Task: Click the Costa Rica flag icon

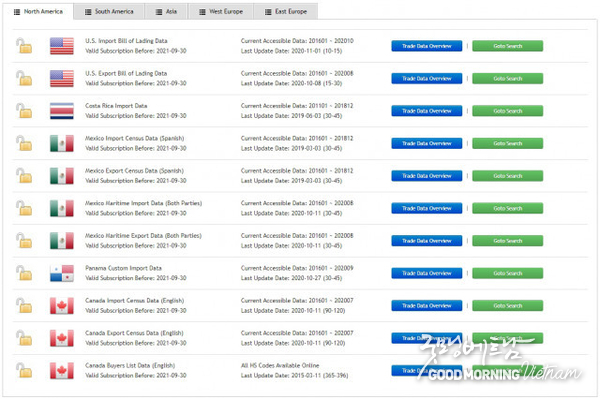Action: click(x=62, y=111)
